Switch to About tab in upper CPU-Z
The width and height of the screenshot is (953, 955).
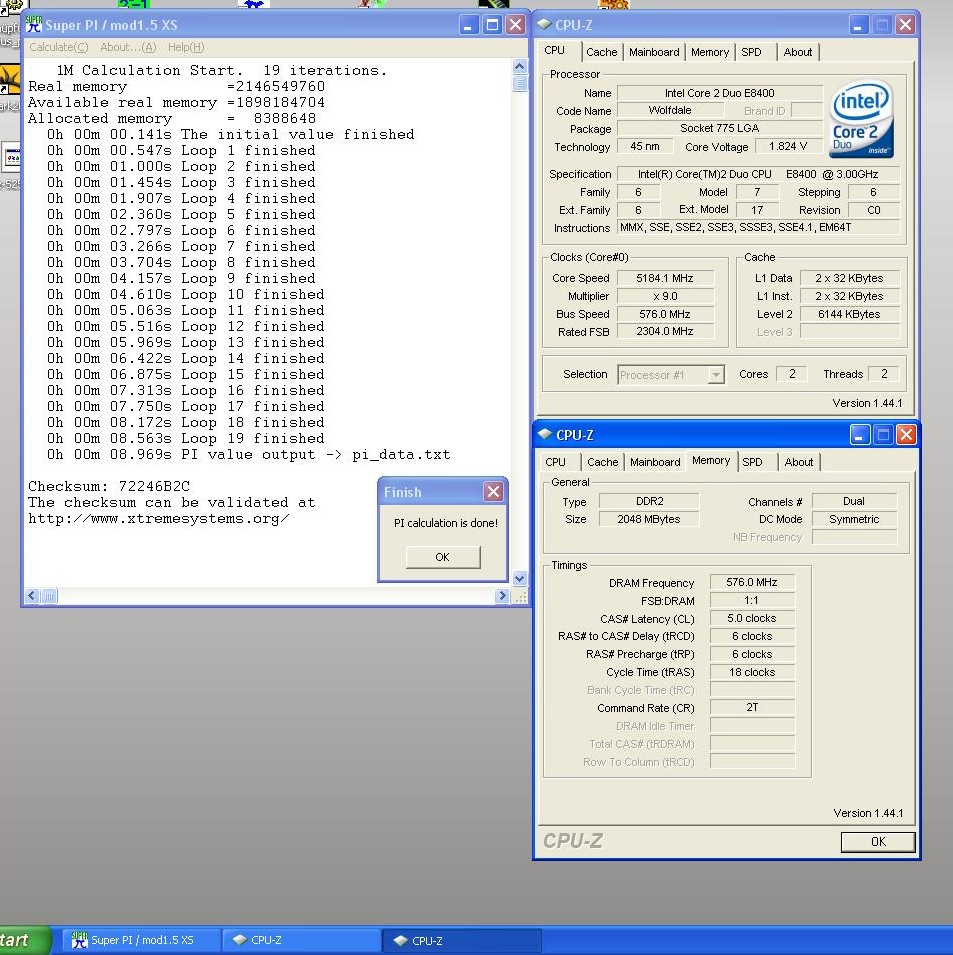(x=798, y=52)
